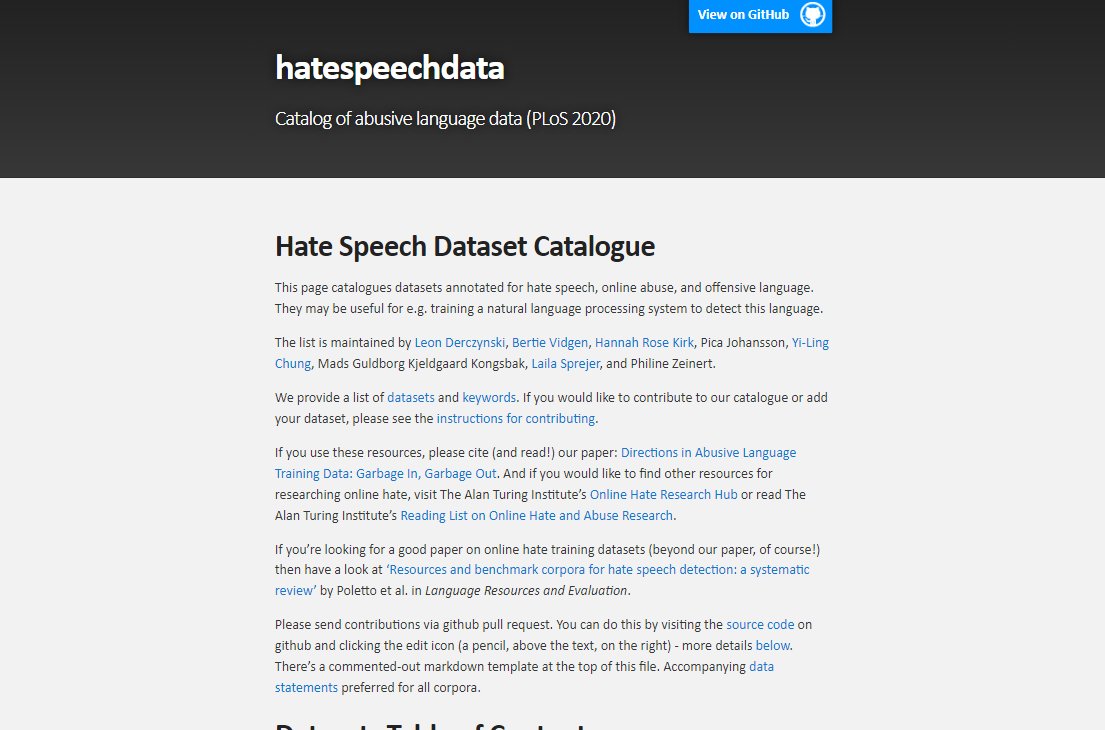Open Laila Sprejer's link

pyautogui.click(x=564, y=363)
